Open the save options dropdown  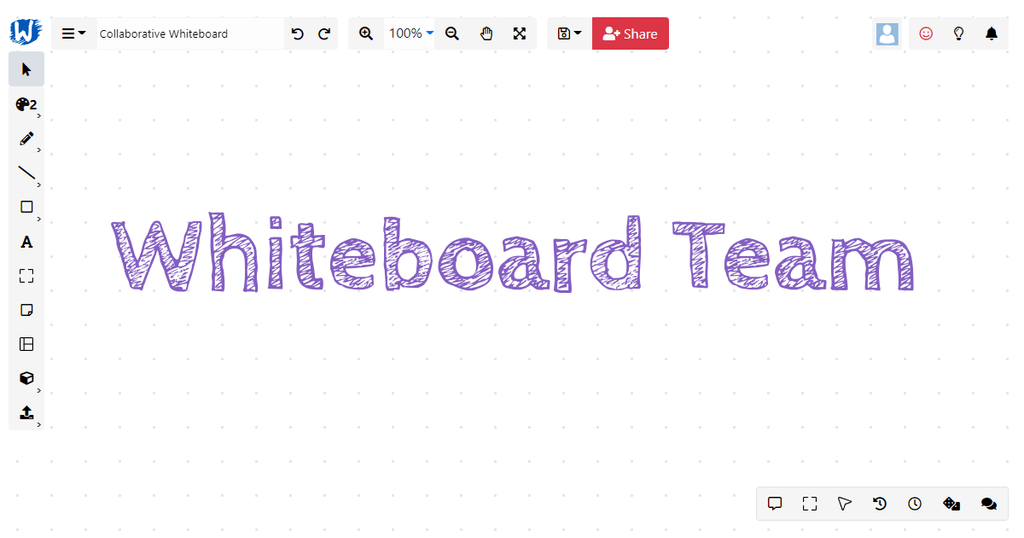tap(569, 33)
